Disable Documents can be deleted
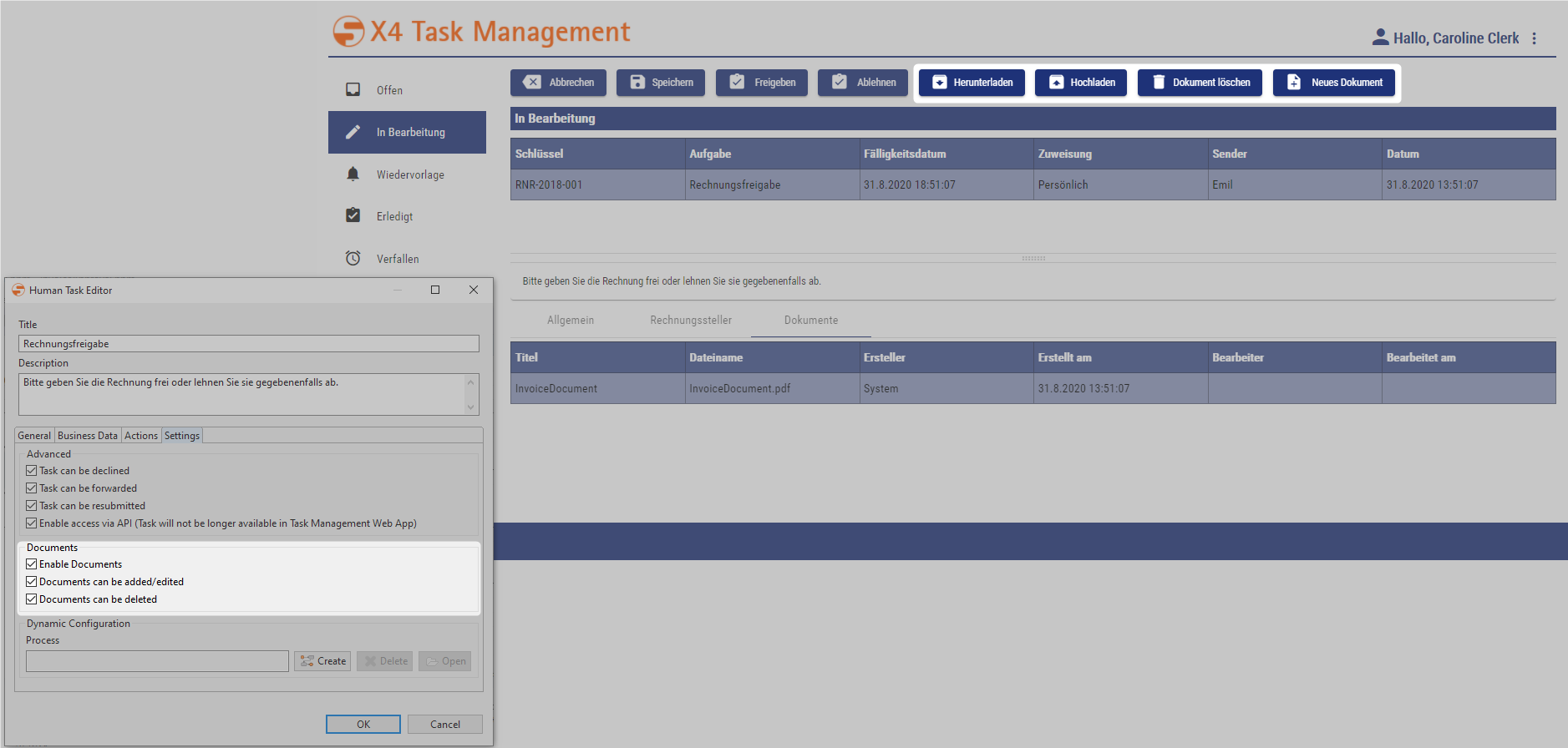The image size is (1568, 748). [x=32, y=599]
